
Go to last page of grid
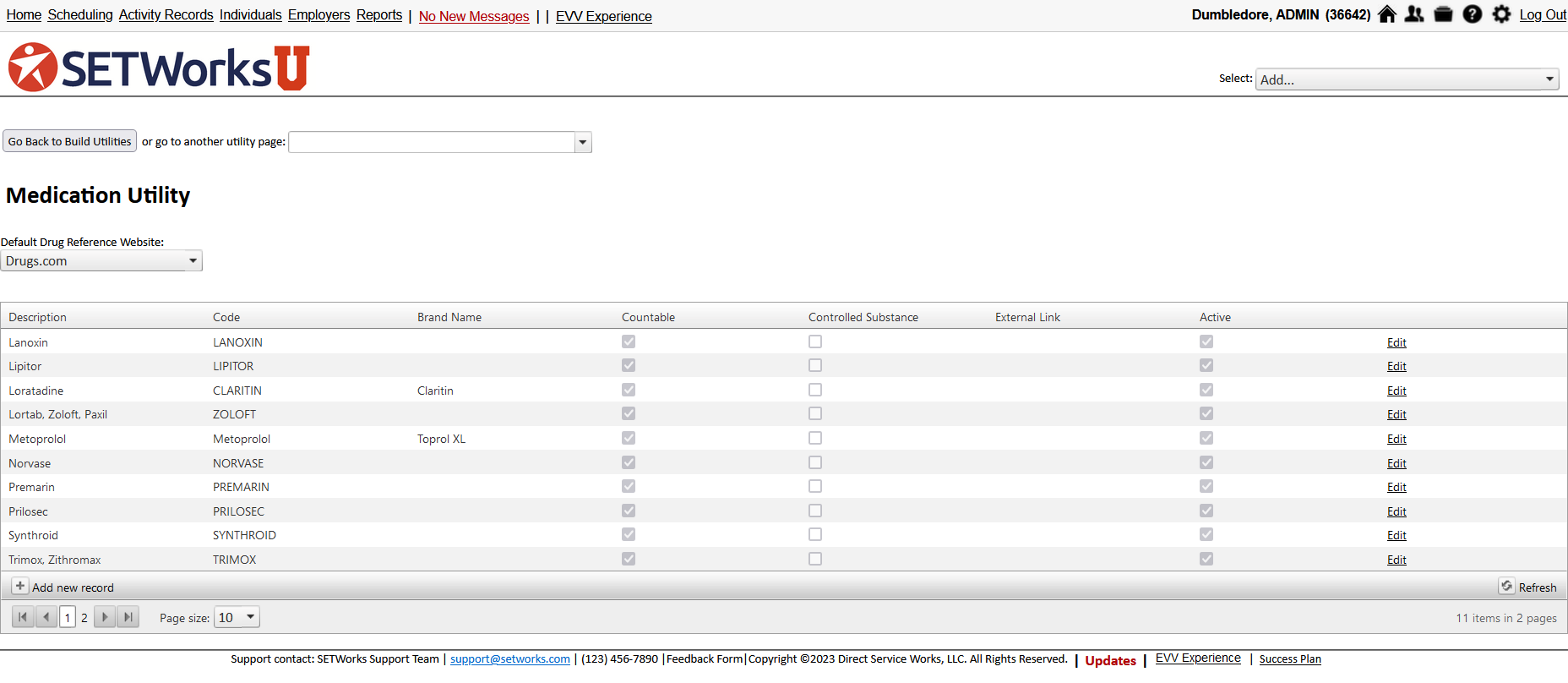pos(128,617)
